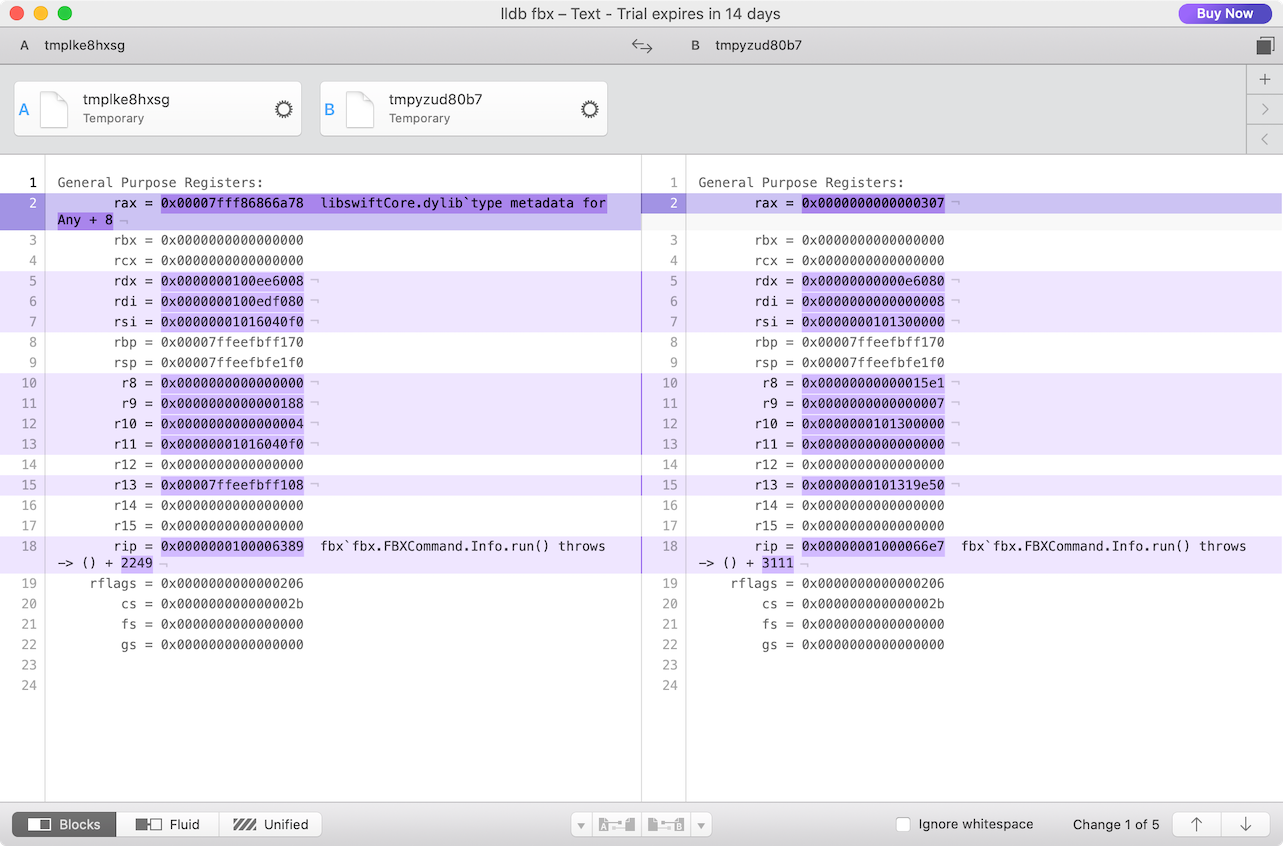The height and width of the screenshot is (846, 1283).
Task: Open dropdown arrow left of merge A button
Action: tap(581, 825)
